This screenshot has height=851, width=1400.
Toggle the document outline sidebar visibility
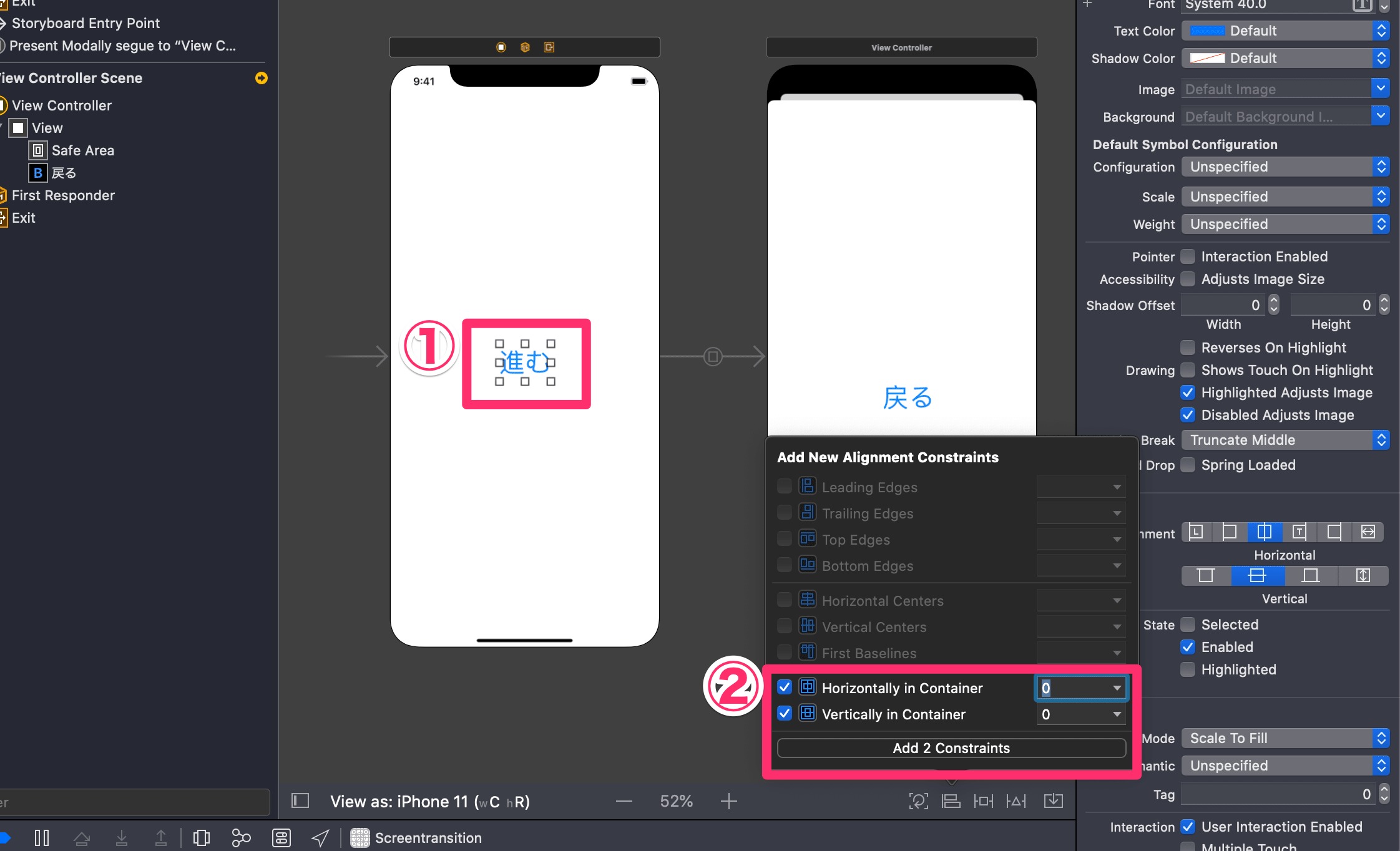pos(300,800)
